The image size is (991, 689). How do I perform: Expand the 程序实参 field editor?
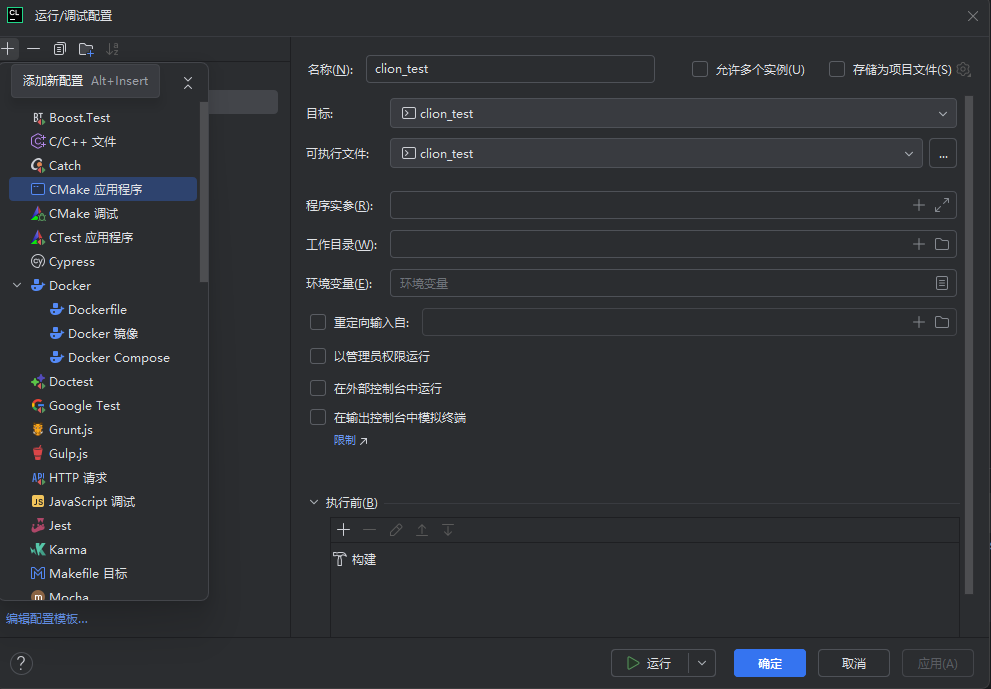[x=942, y=205]
